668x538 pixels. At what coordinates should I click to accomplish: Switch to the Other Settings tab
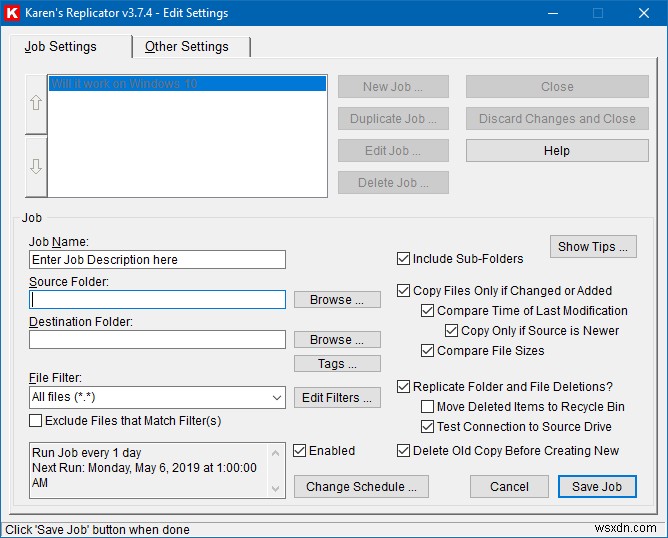(x=187, y=47)
